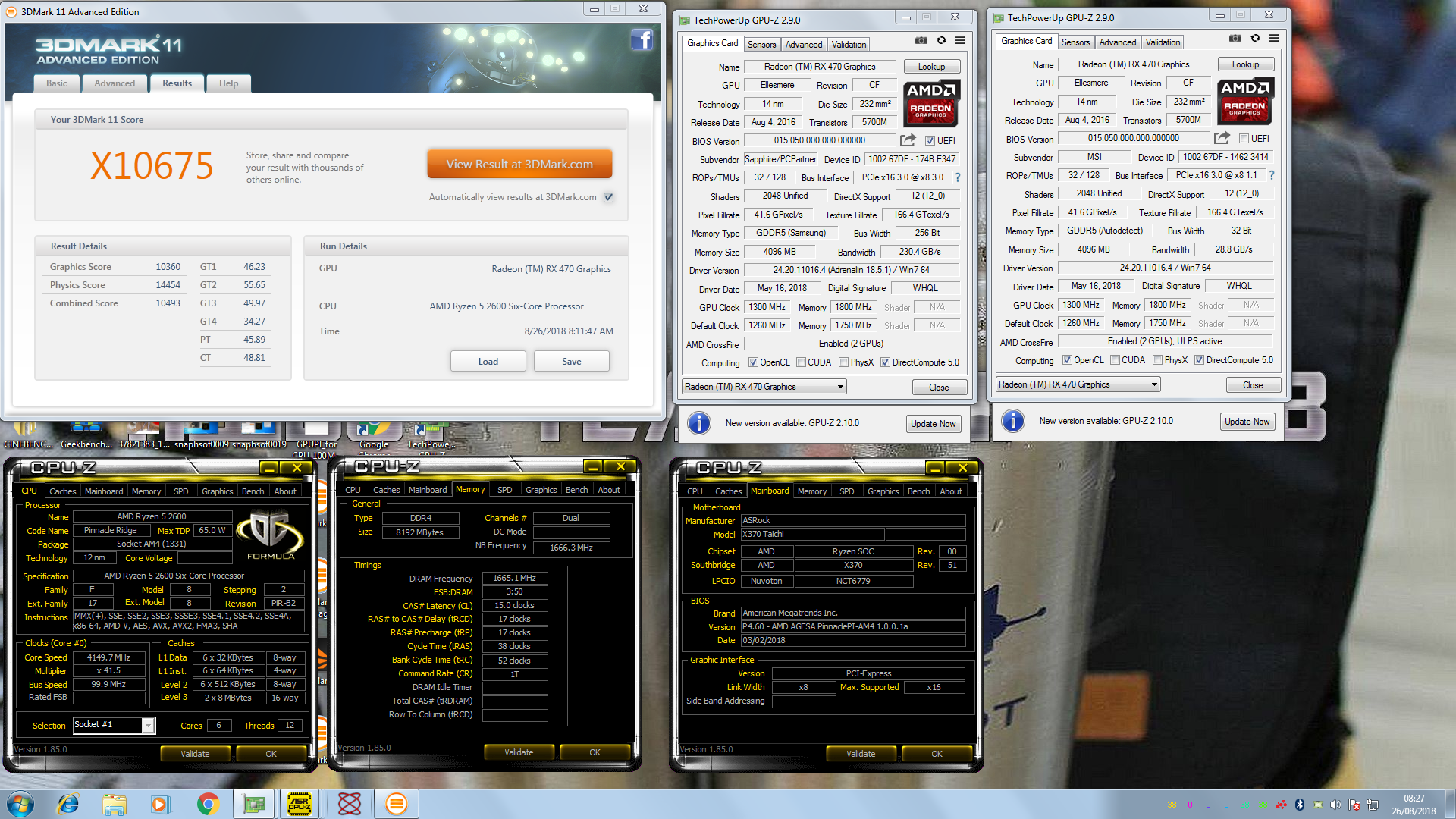The height and width of the screenshot is (819, 1456).
Task: Take screenshot with right GPU-Z camera icon
Action: pyautogui.click(x=1235, y=39)
